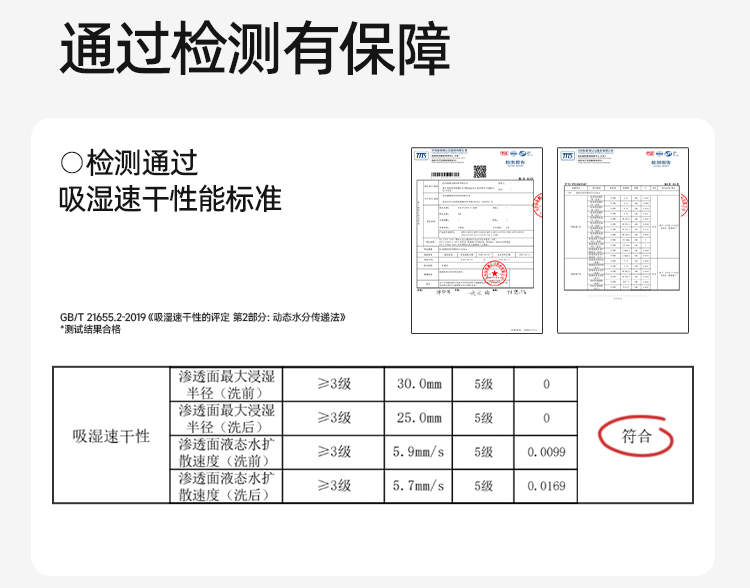Click the TTTS logo on second report
750x588 pixels.
[x=568, y=156]
